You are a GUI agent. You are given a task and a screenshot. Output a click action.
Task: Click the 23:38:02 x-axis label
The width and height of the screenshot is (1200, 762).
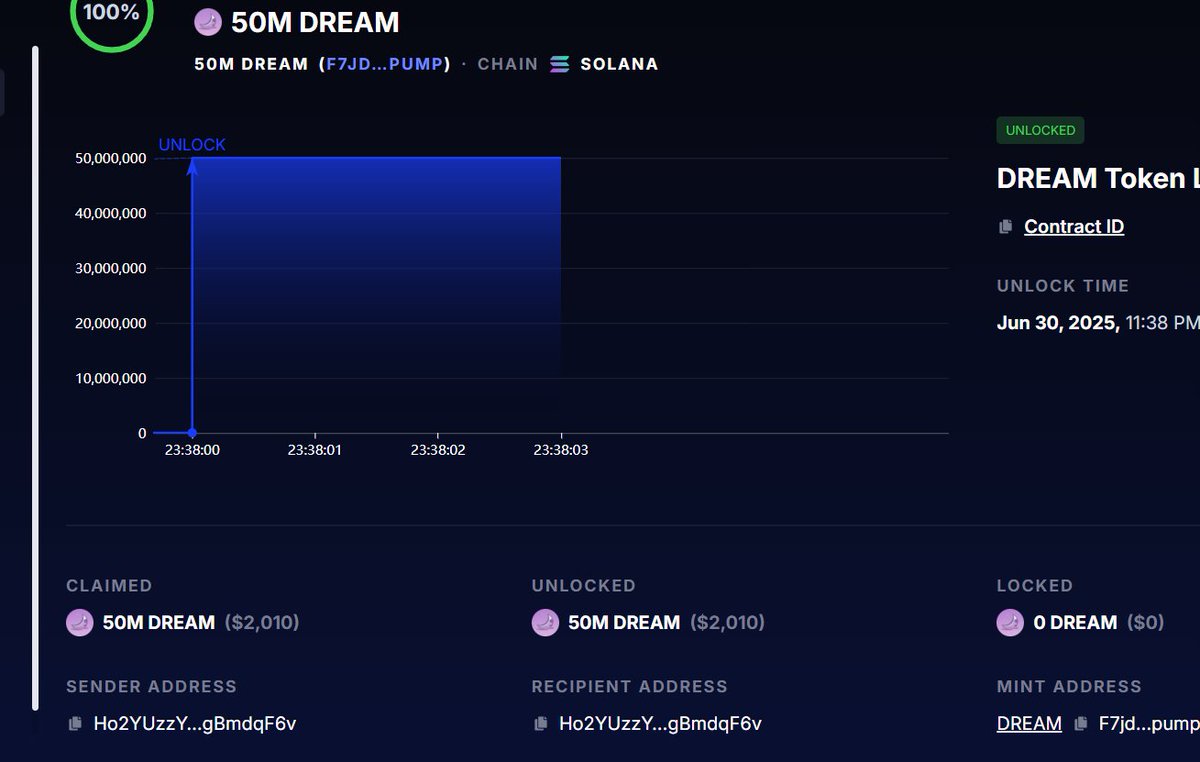tap(438, 450)
